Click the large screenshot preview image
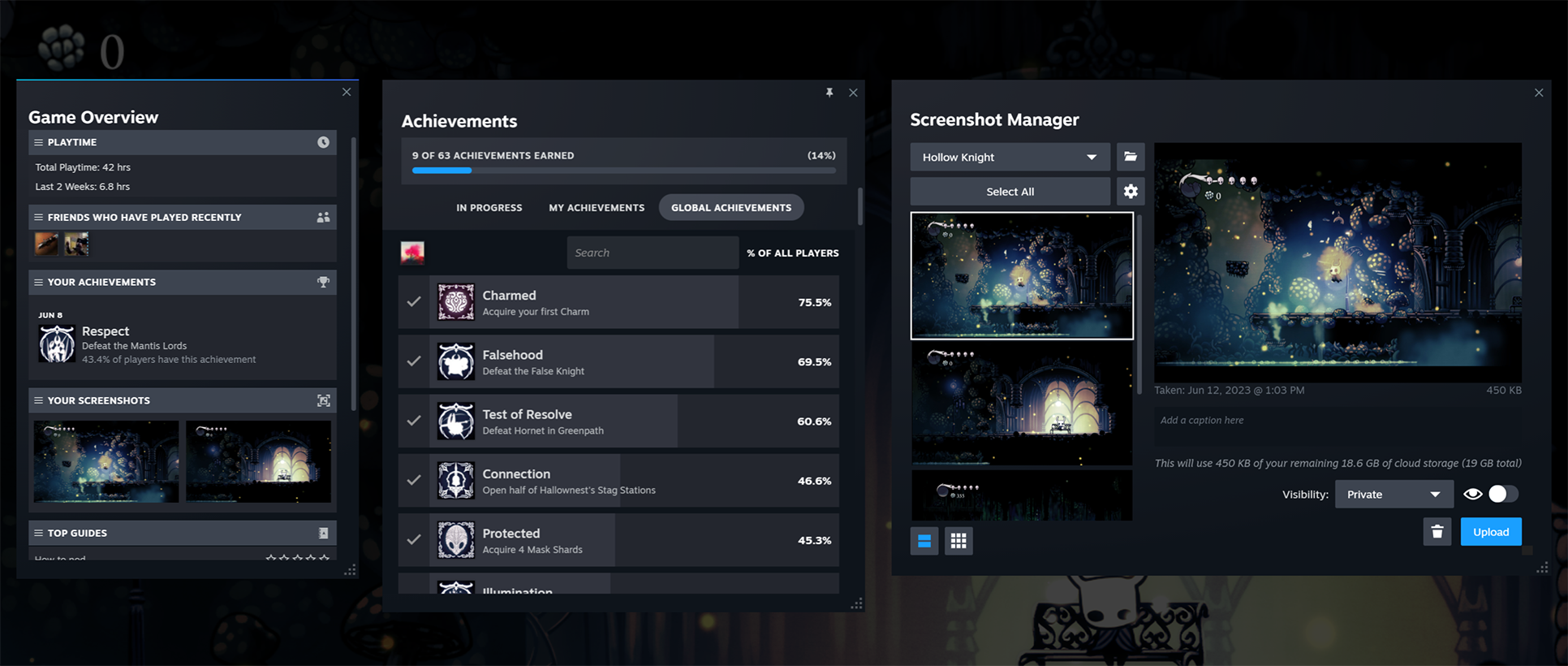This screenshot has width=1568, height=666. pos(1338,262)
